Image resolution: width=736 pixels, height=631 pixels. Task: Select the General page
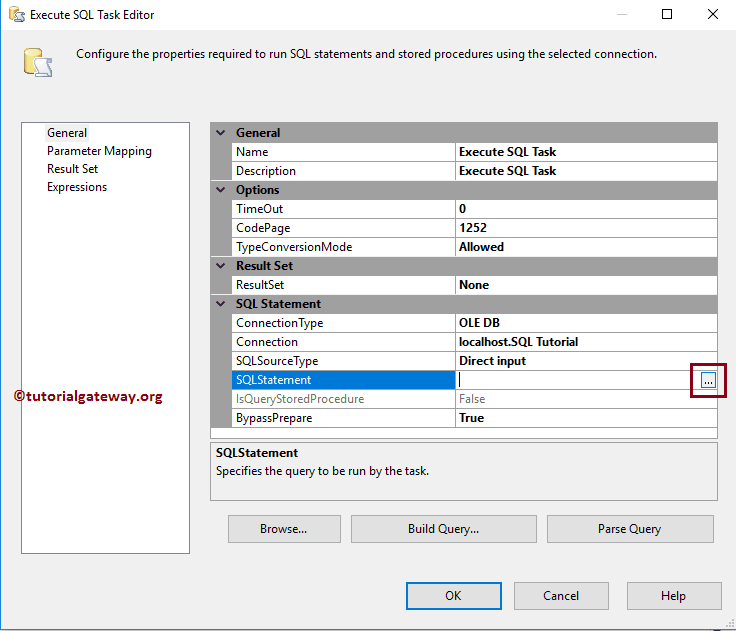pyautogui.click(x=67, y=133)
